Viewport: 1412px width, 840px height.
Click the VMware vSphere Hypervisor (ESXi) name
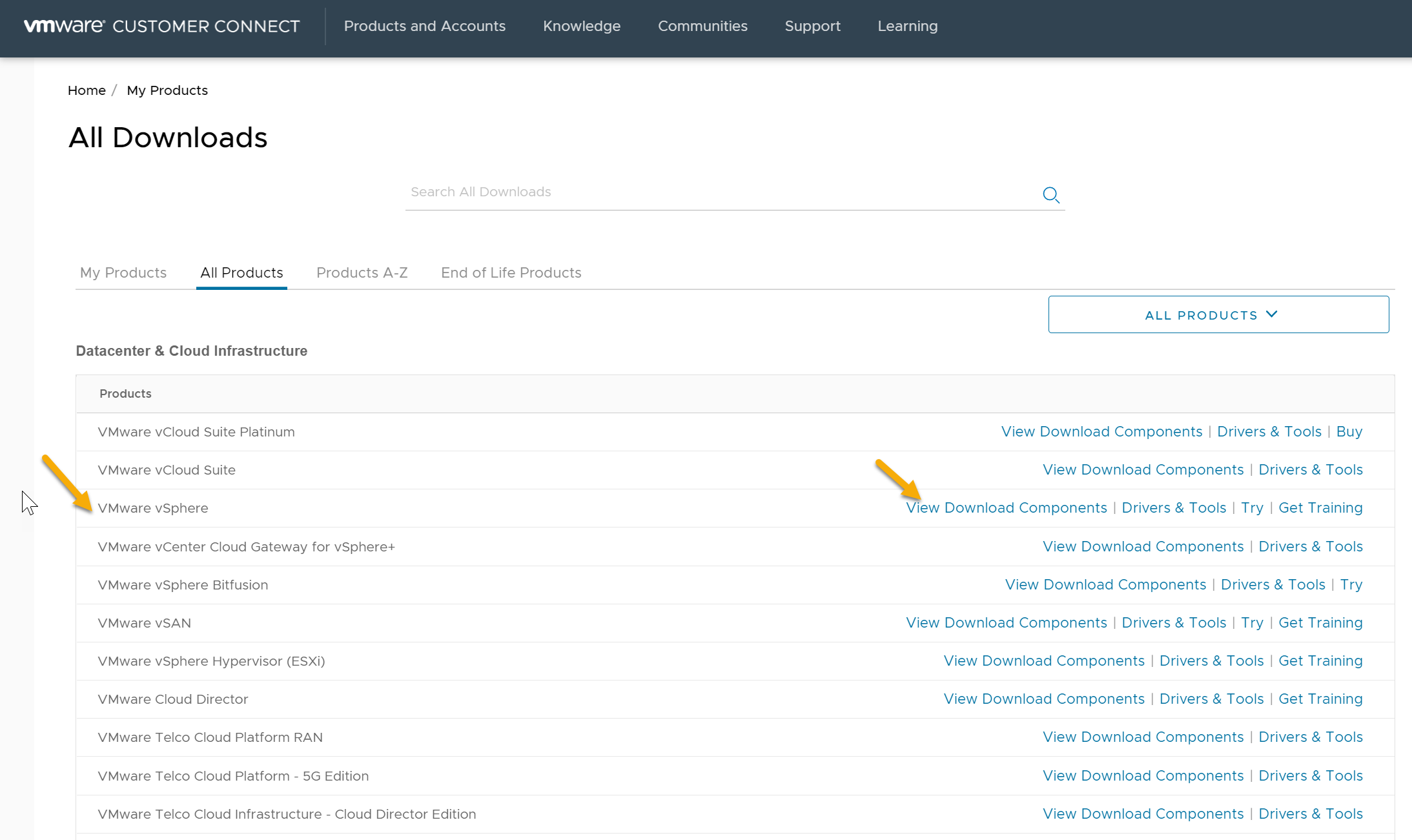click(x=211, y=661)
